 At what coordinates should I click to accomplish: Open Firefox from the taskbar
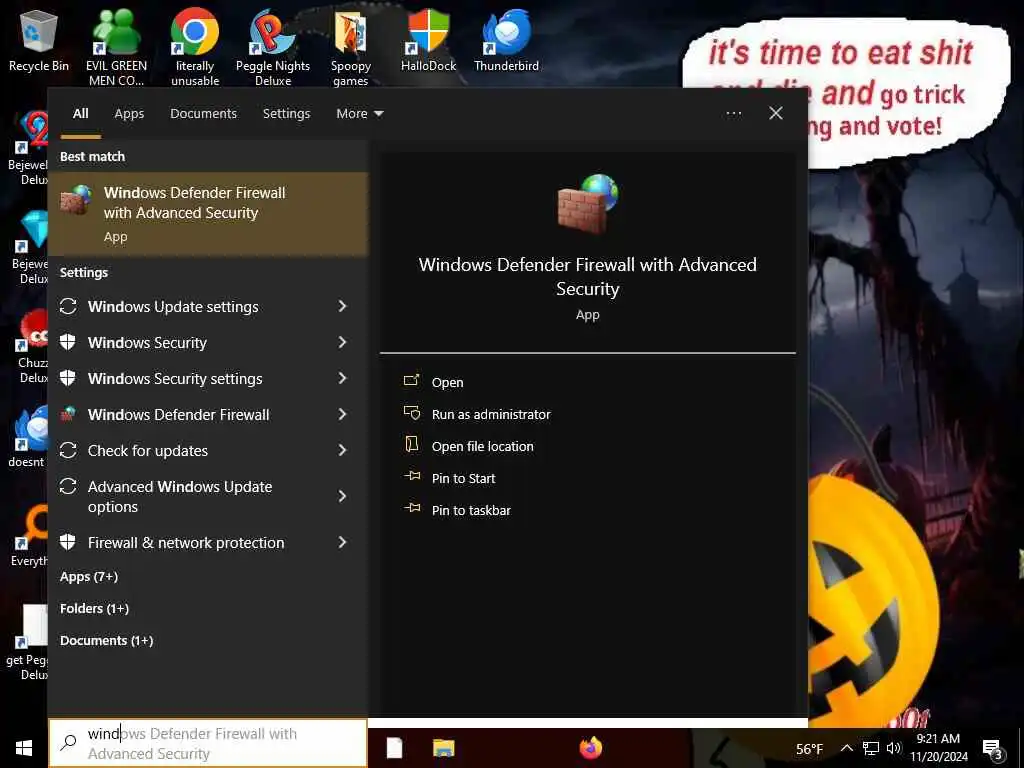tap(591, 748)
